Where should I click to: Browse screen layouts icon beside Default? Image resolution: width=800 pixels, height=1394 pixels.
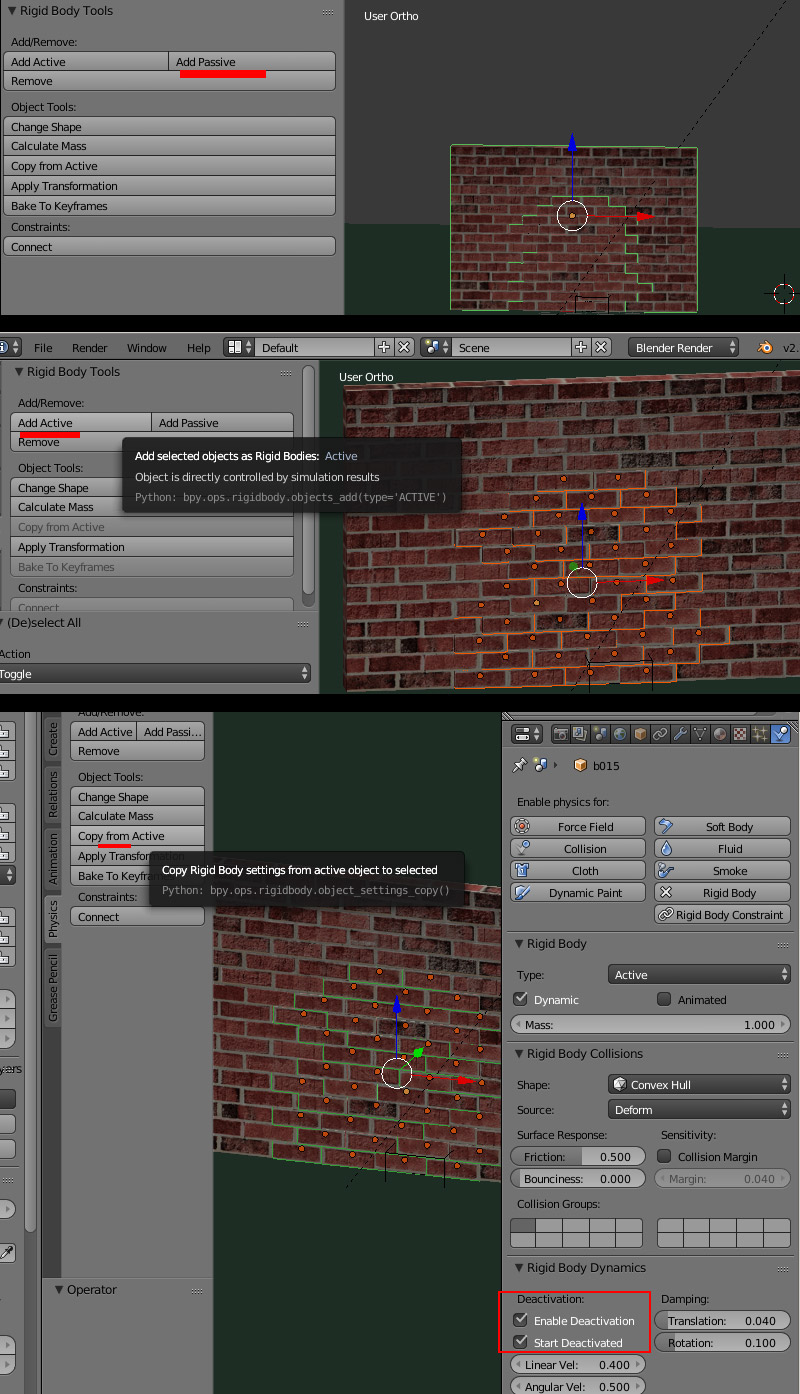[239, 347]
